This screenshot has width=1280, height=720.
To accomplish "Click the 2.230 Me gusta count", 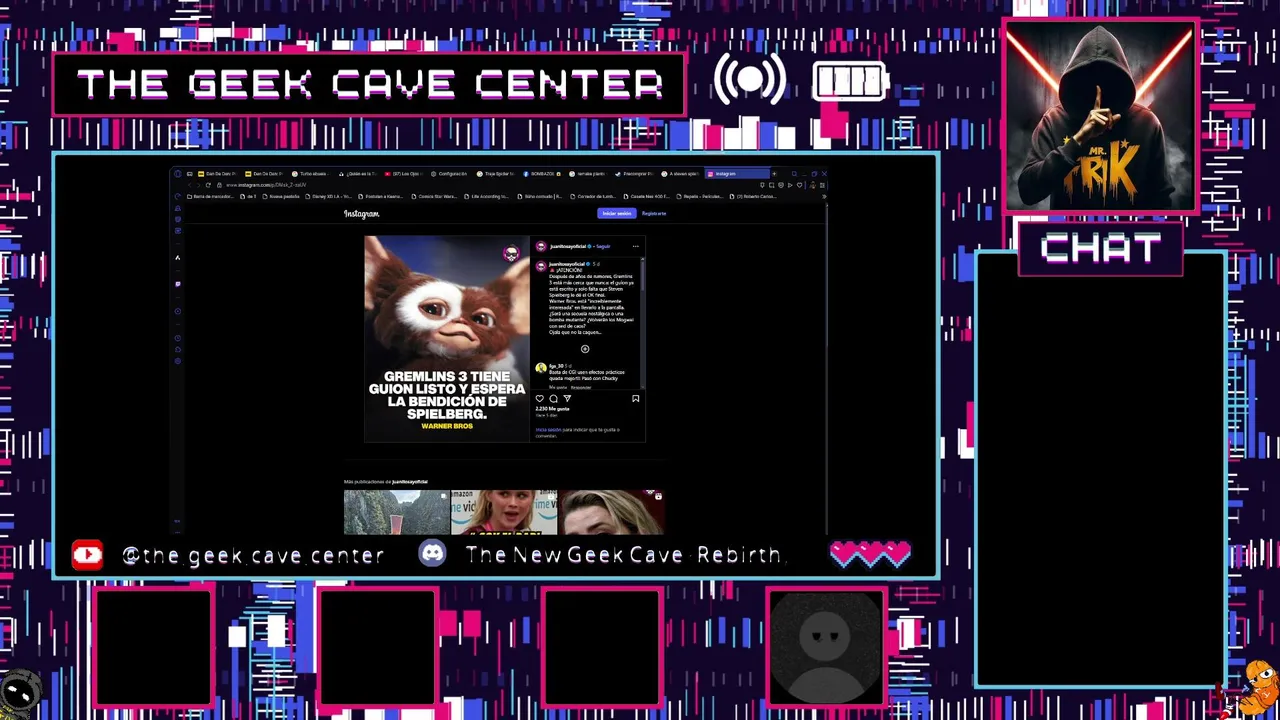I will 552,408.
